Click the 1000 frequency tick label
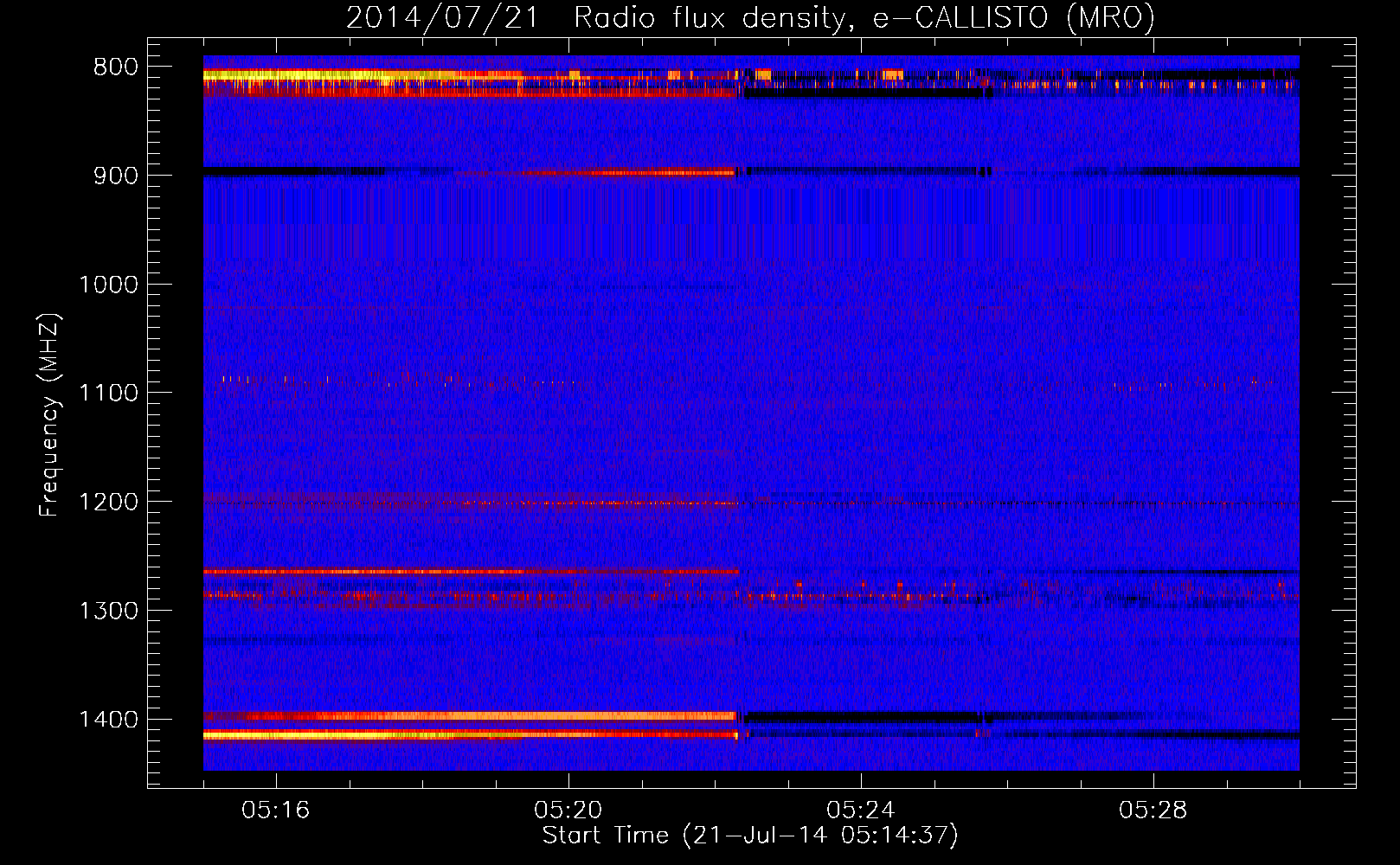 [108, 285]
